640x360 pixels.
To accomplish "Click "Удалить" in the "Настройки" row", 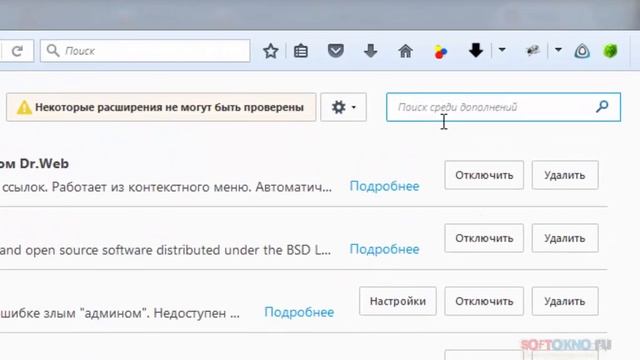I will pyautogui.click(x=565, y=301).
